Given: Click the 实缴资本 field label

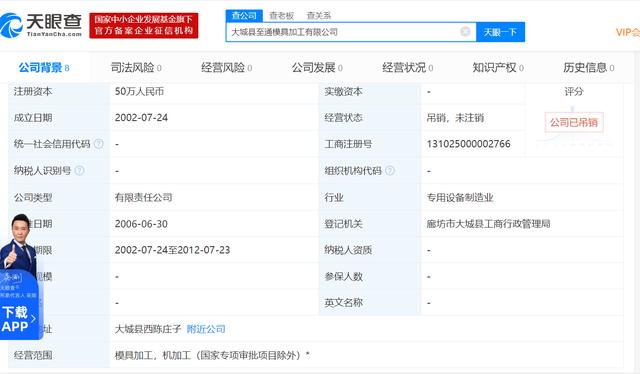Looking at the screenshot, I should tap(344, 91).
